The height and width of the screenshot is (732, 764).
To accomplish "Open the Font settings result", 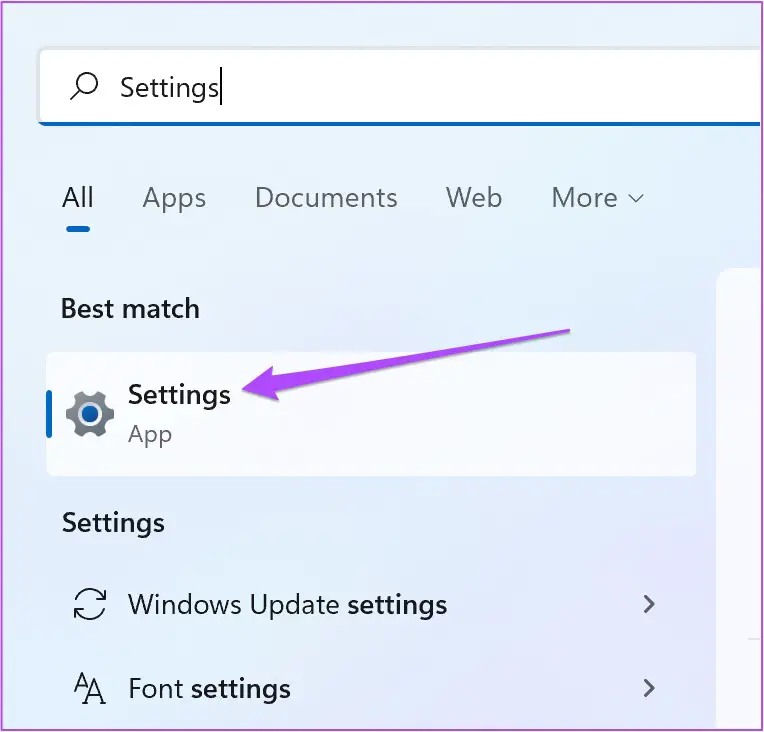I will pyautogui.click(x=210, y=689).
